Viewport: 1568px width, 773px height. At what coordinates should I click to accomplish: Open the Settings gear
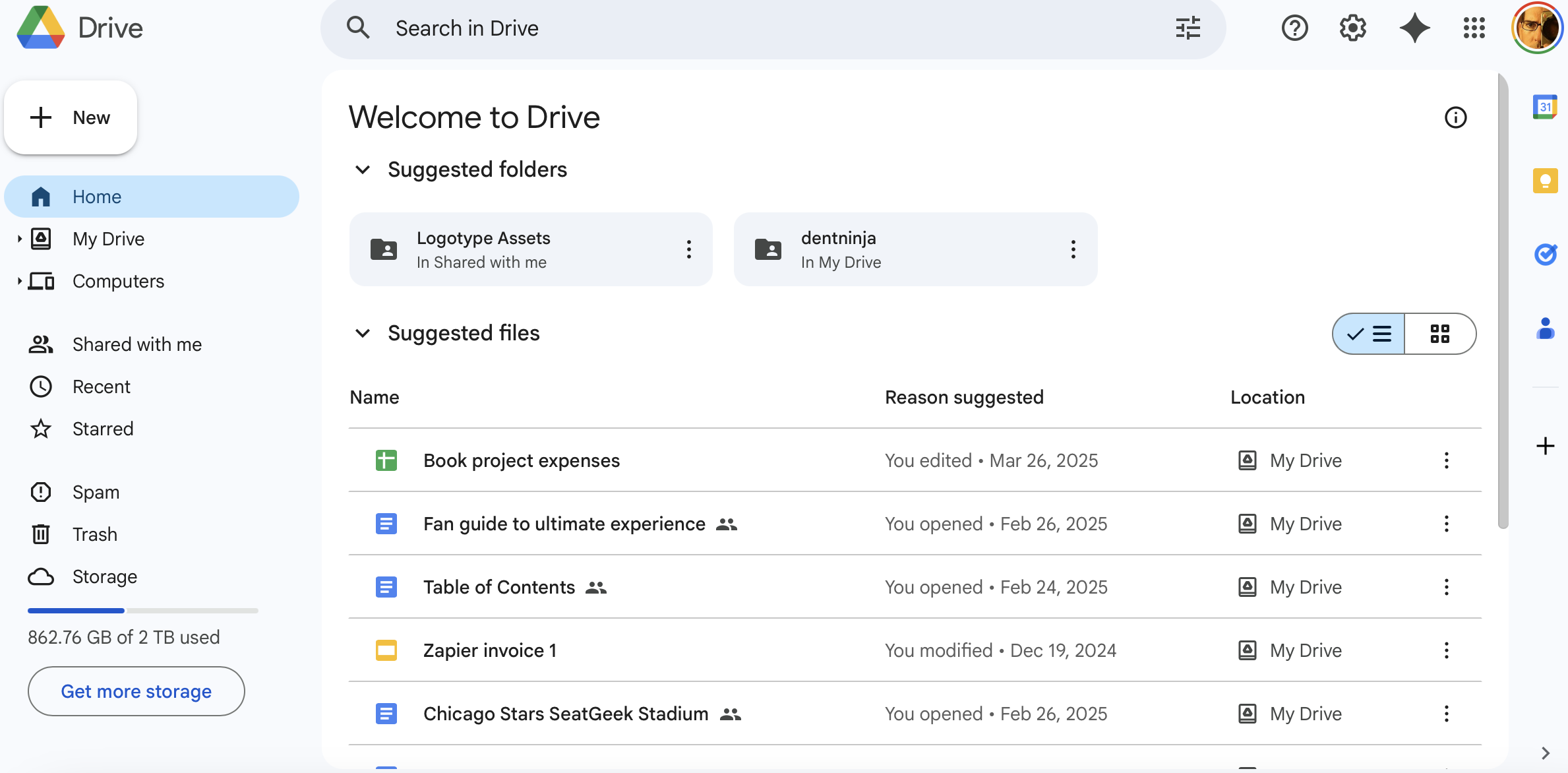tap(1352, 28)
